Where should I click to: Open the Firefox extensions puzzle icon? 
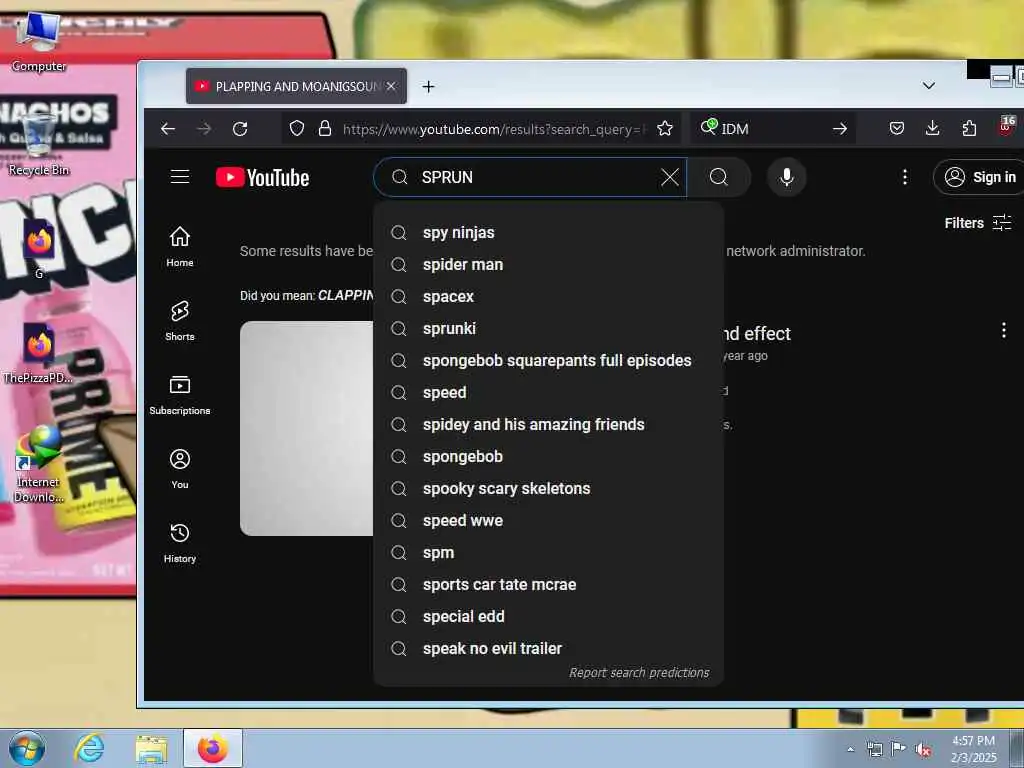click(969, 129)
